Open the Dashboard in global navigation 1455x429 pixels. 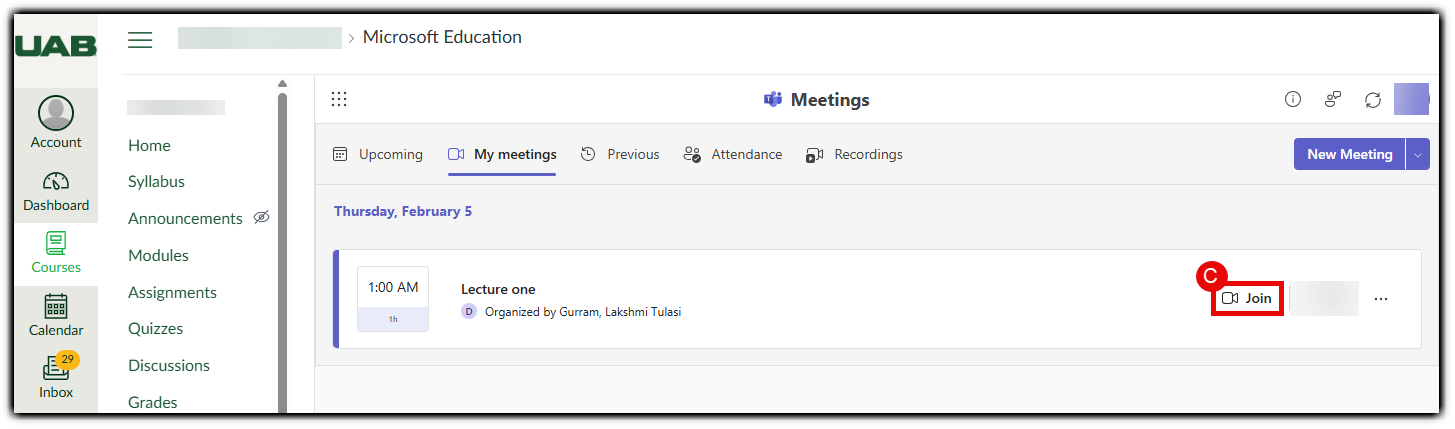pos(56,192)
